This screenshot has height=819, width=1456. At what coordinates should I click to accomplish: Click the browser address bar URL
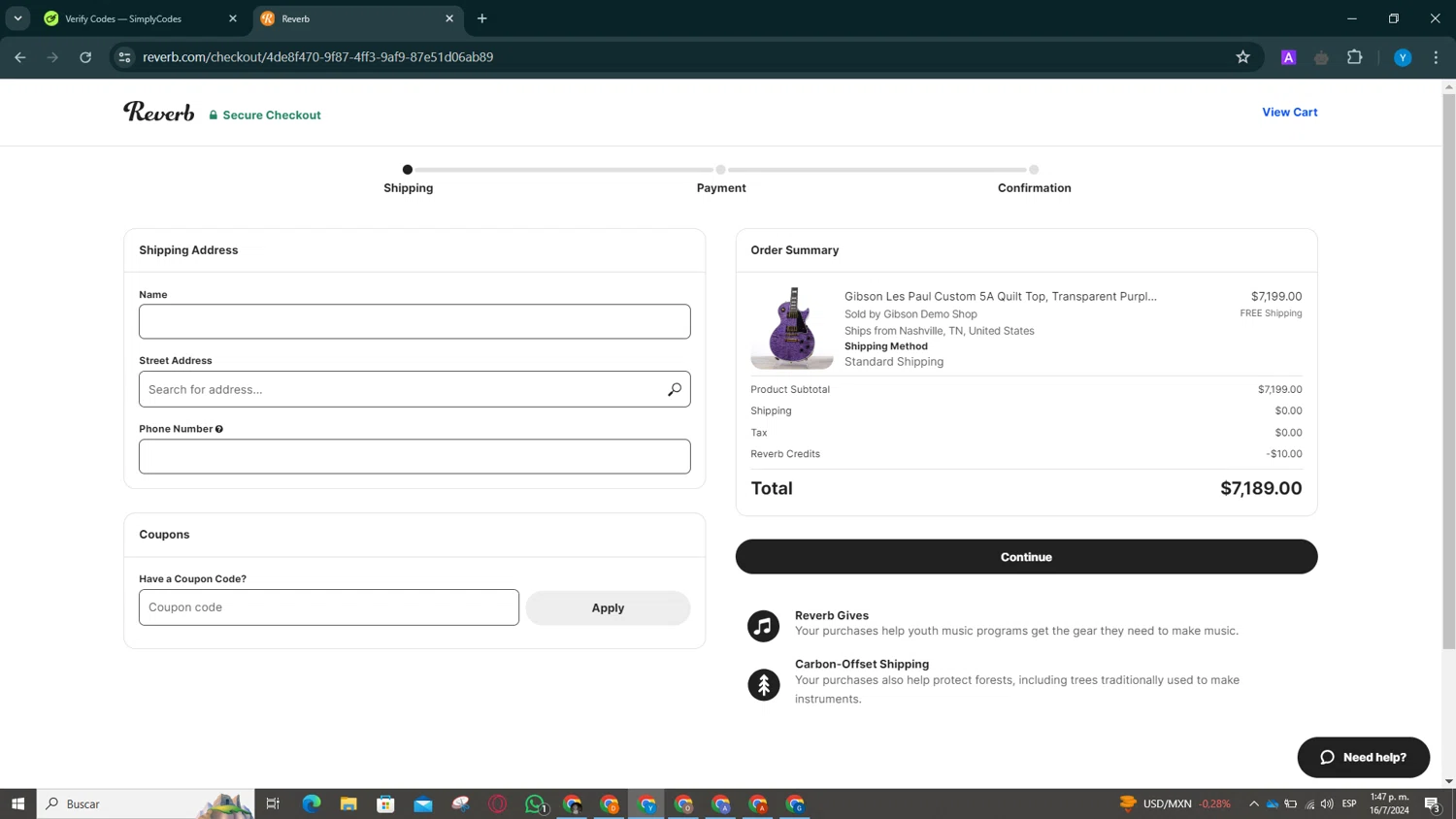point(317,57)
